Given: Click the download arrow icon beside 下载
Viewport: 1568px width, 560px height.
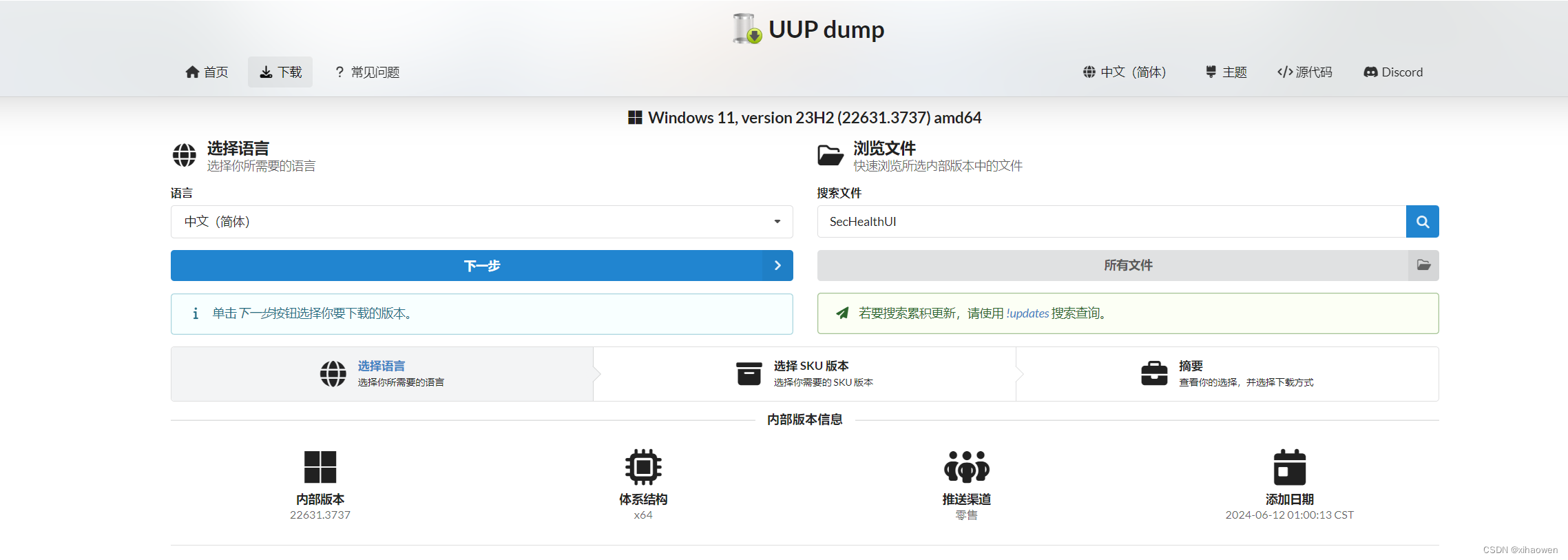Looking at the screenshot, I should point(266,72).
